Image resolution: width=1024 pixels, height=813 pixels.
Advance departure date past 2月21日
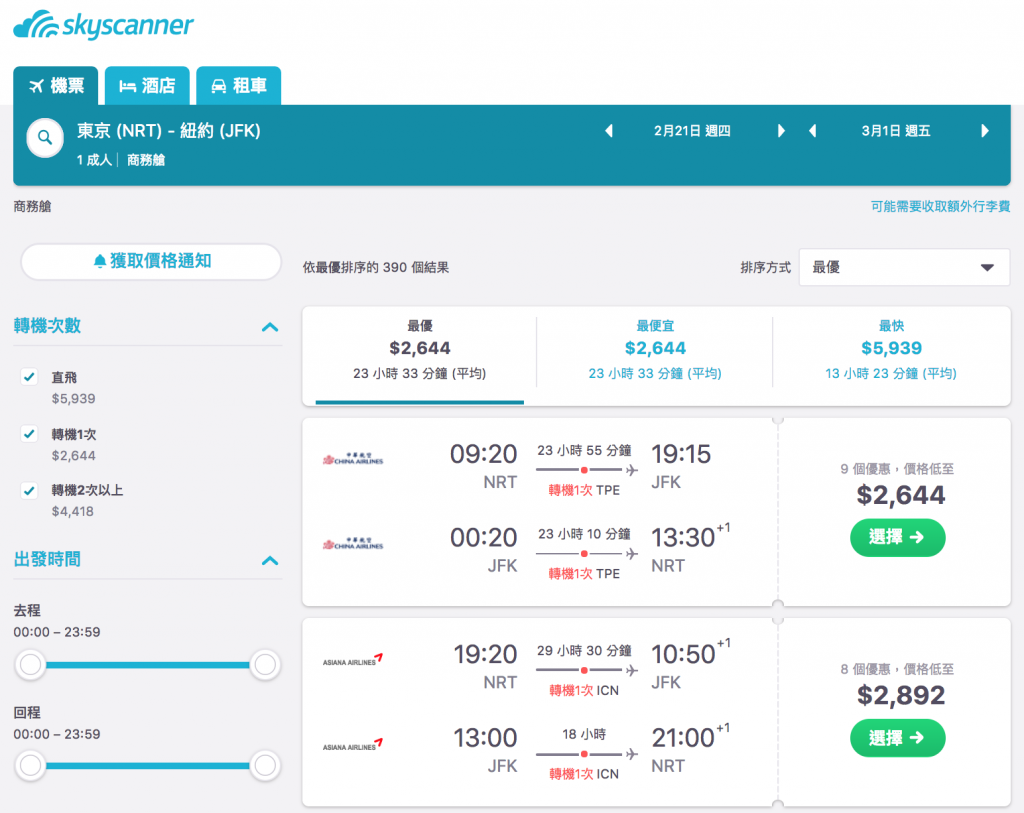(781, 131)
